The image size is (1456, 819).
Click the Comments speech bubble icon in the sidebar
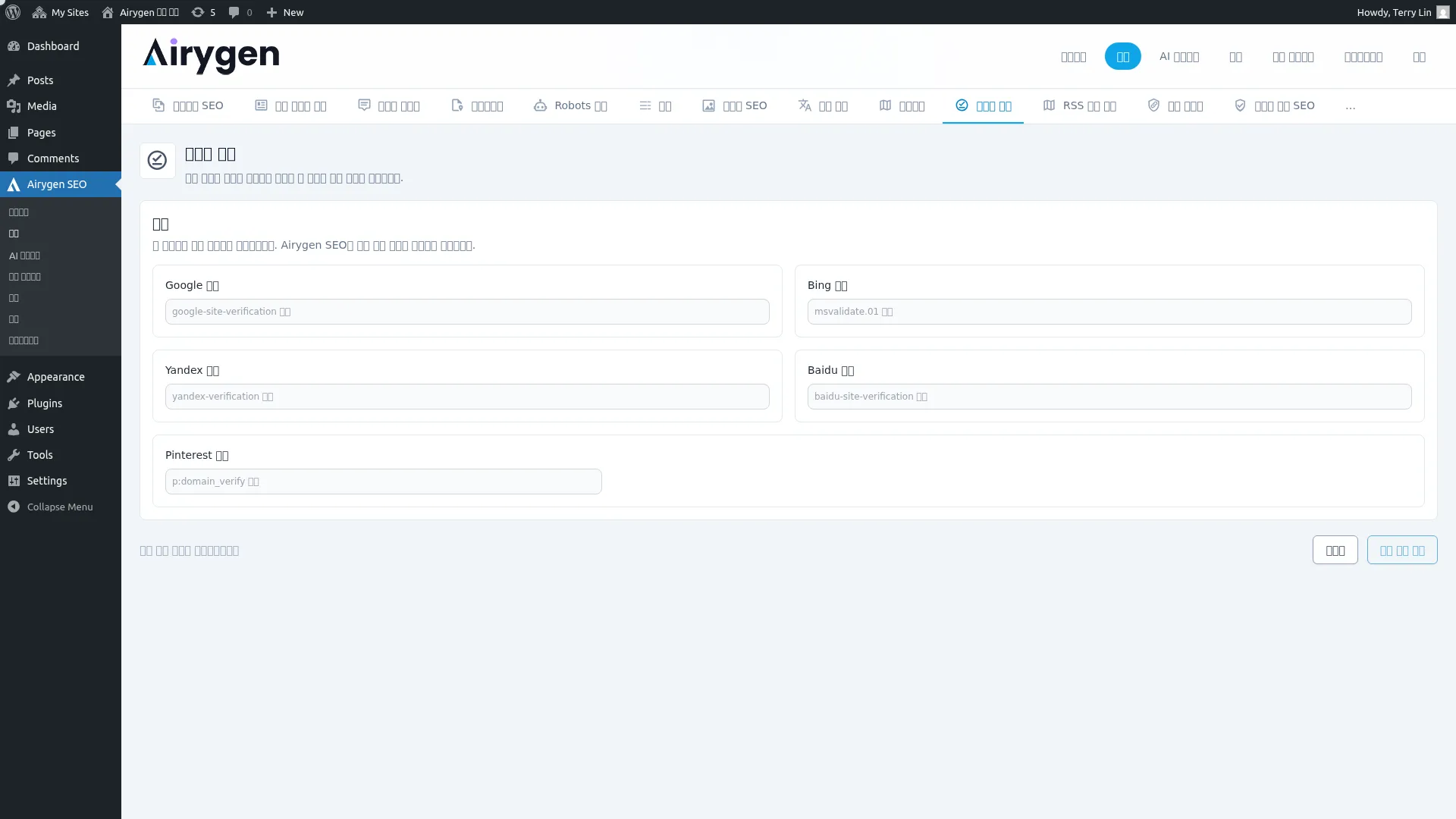[14, 158]
